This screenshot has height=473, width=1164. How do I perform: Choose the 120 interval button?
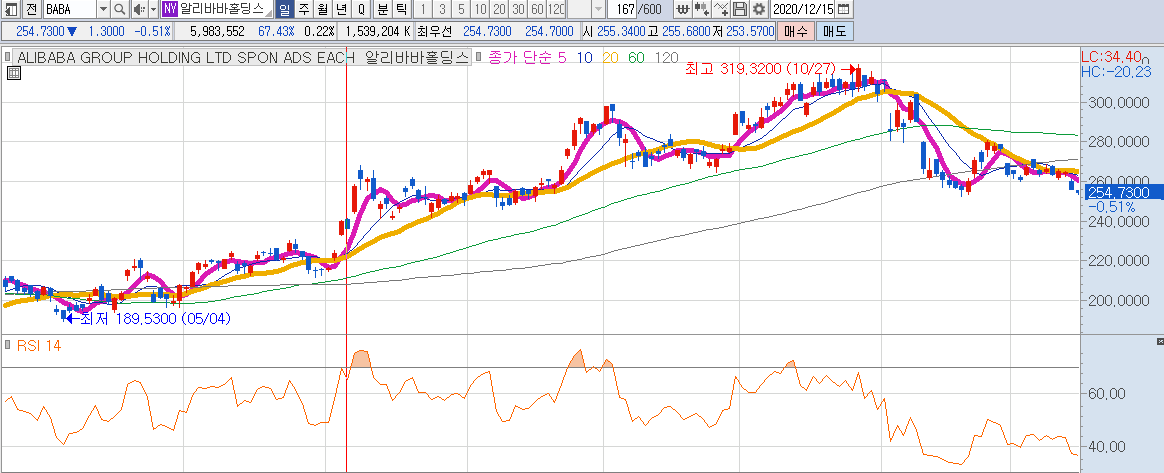(555, 10)
